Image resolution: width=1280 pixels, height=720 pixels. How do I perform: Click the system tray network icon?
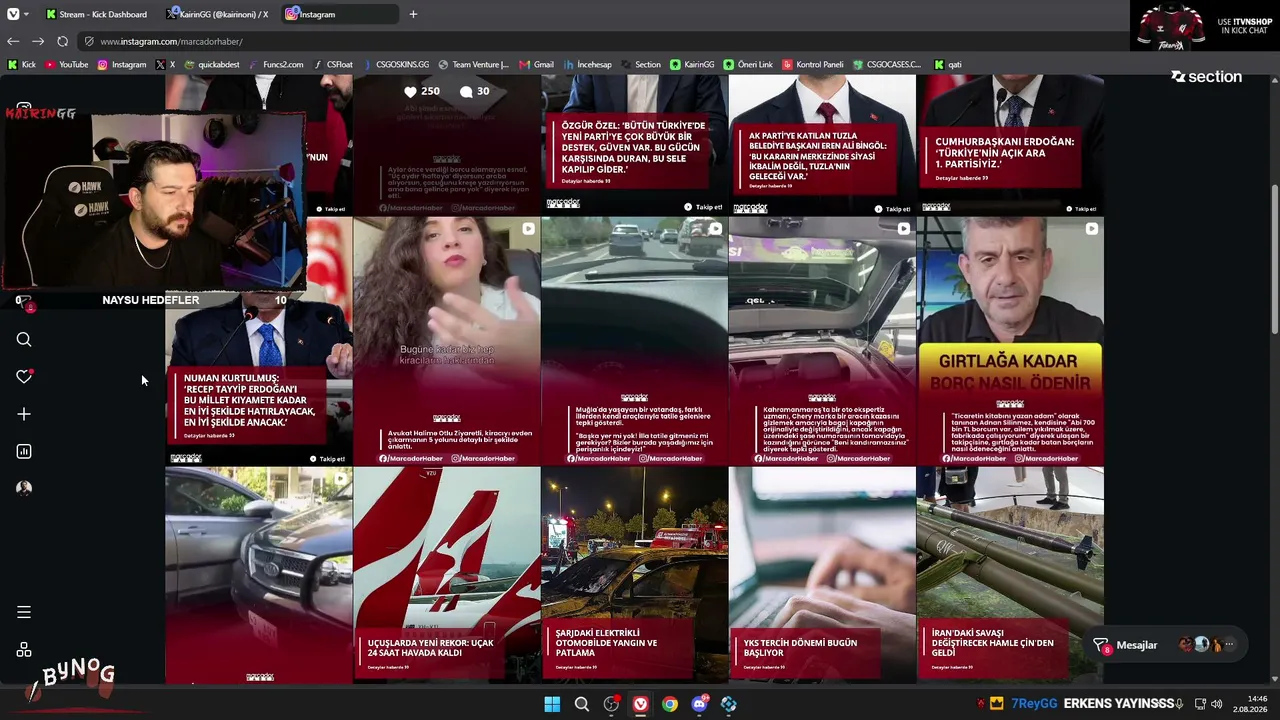1200,704
